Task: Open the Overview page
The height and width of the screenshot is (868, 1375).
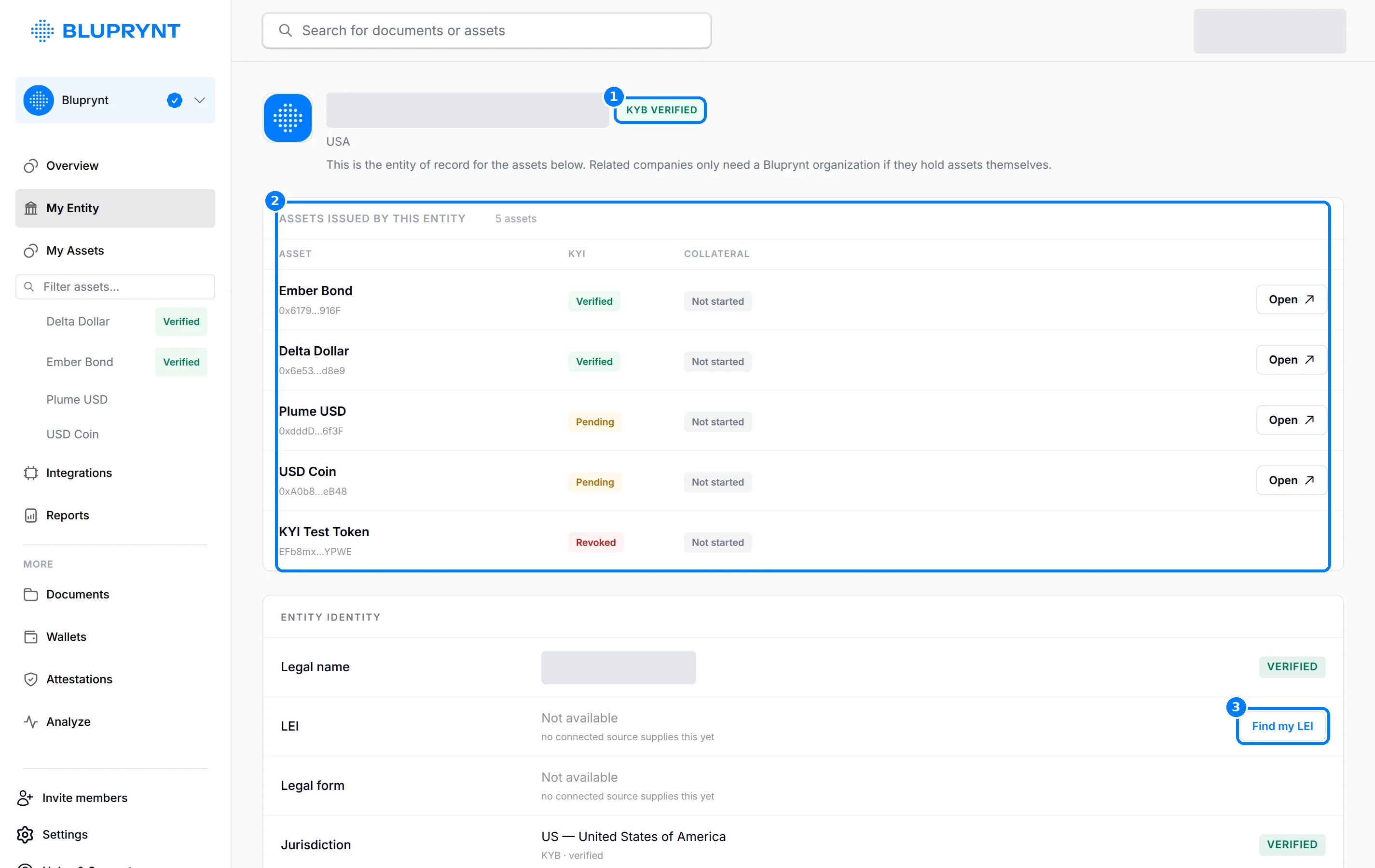Action: [115, 165]
